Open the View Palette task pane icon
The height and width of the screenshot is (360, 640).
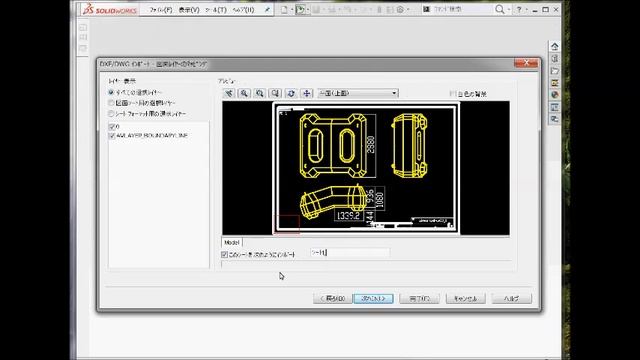(554, 83)
